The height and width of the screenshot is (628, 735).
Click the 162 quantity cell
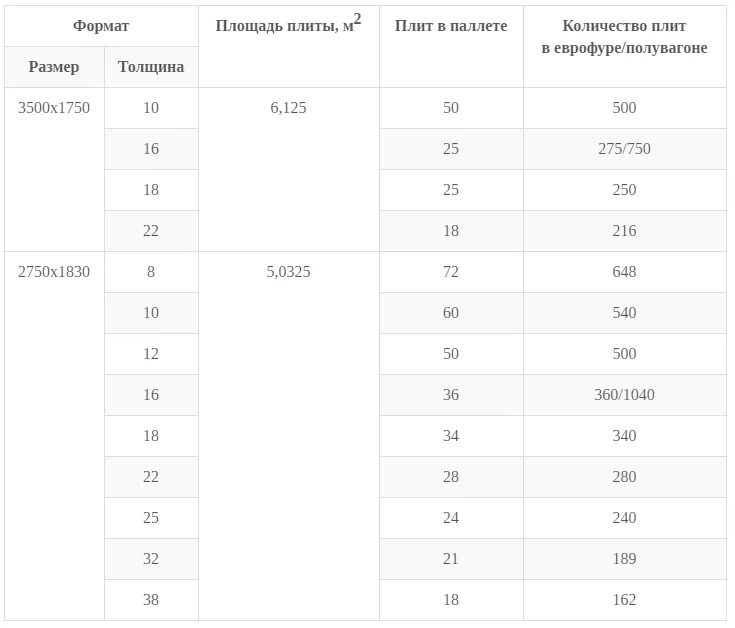[624, 600]
